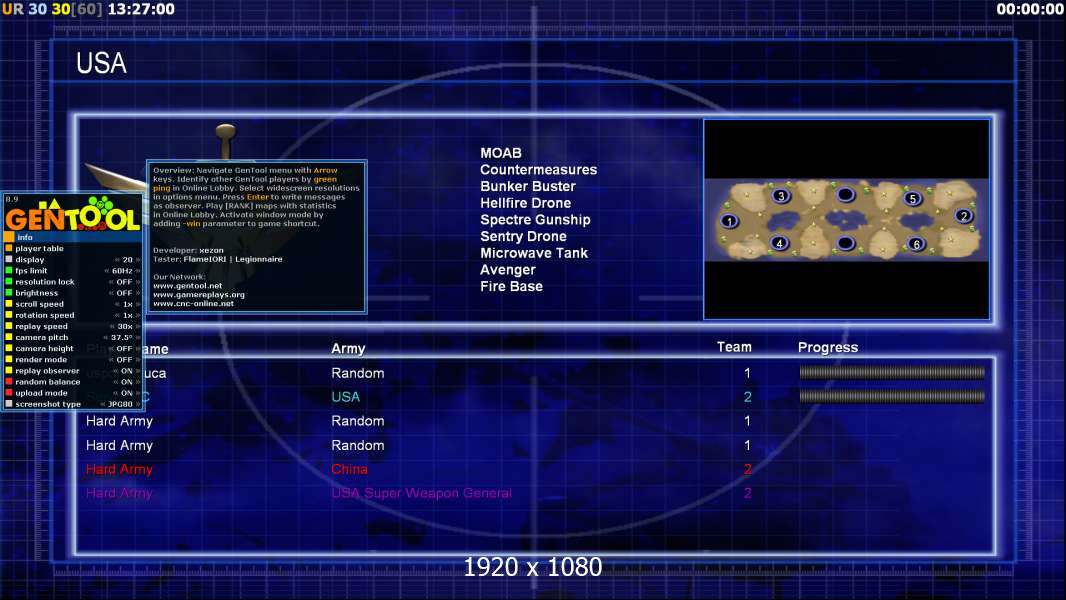Image resolution: width=1066 pixels, height=600 pixels.
Task: Click the left arrow on camera pitch
Action: click(105, 337)
